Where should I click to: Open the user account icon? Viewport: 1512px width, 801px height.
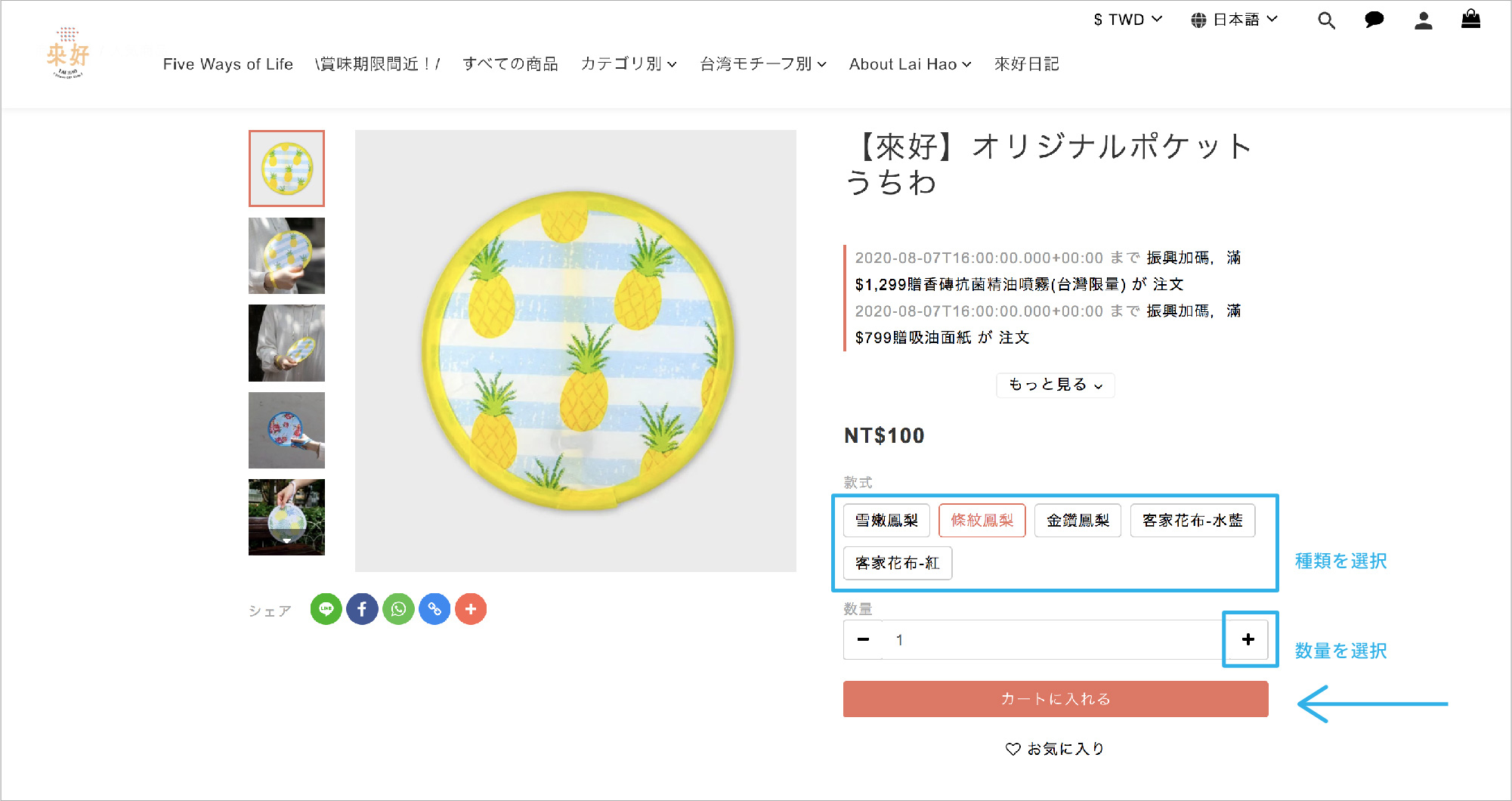pos(1423,20)
